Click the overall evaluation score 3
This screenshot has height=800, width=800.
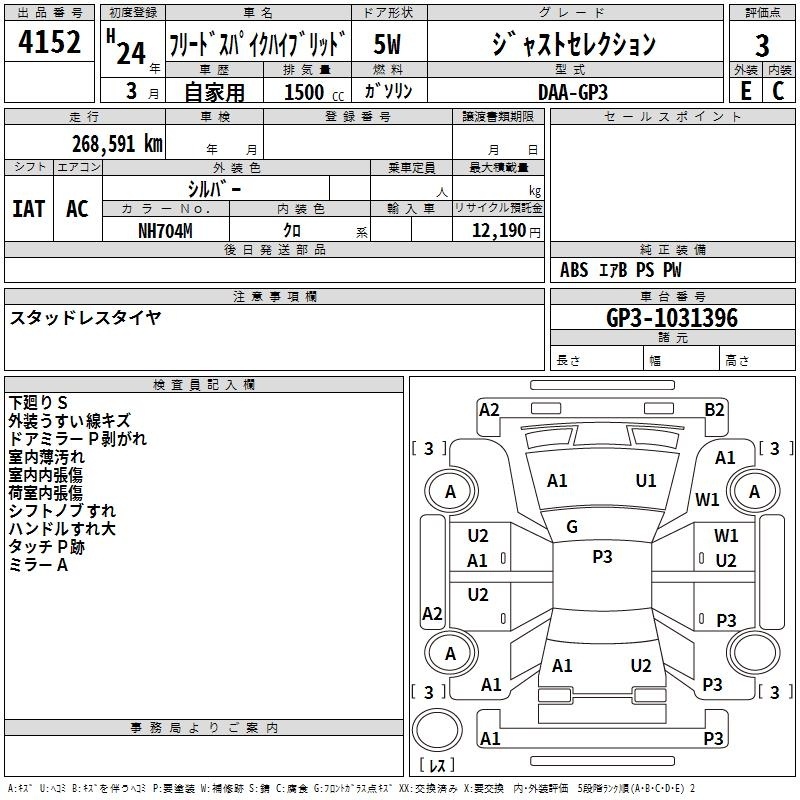tap(762, 45)
